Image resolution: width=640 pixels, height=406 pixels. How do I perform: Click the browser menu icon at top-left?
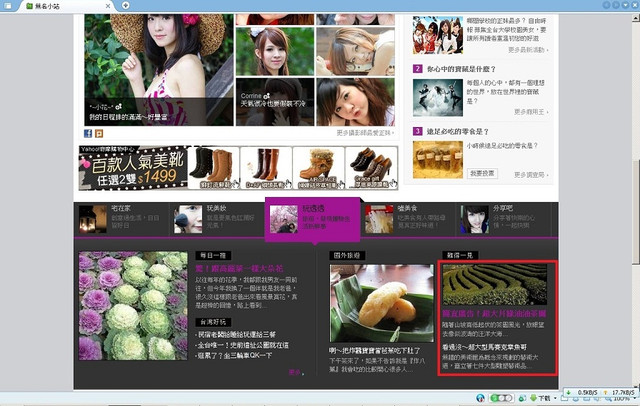point(8,6)
